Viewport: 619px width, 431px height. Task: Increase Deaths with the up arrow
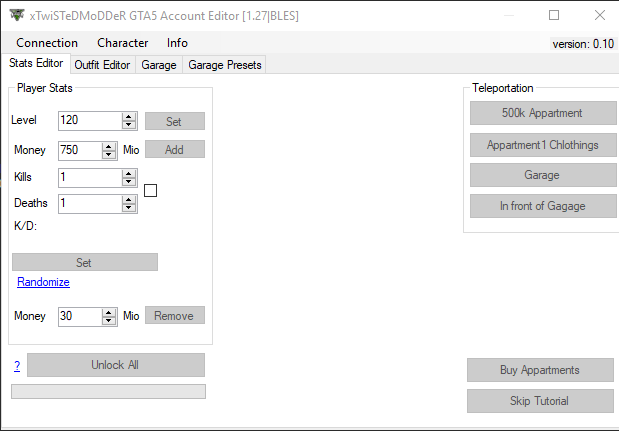click(129, 200)
